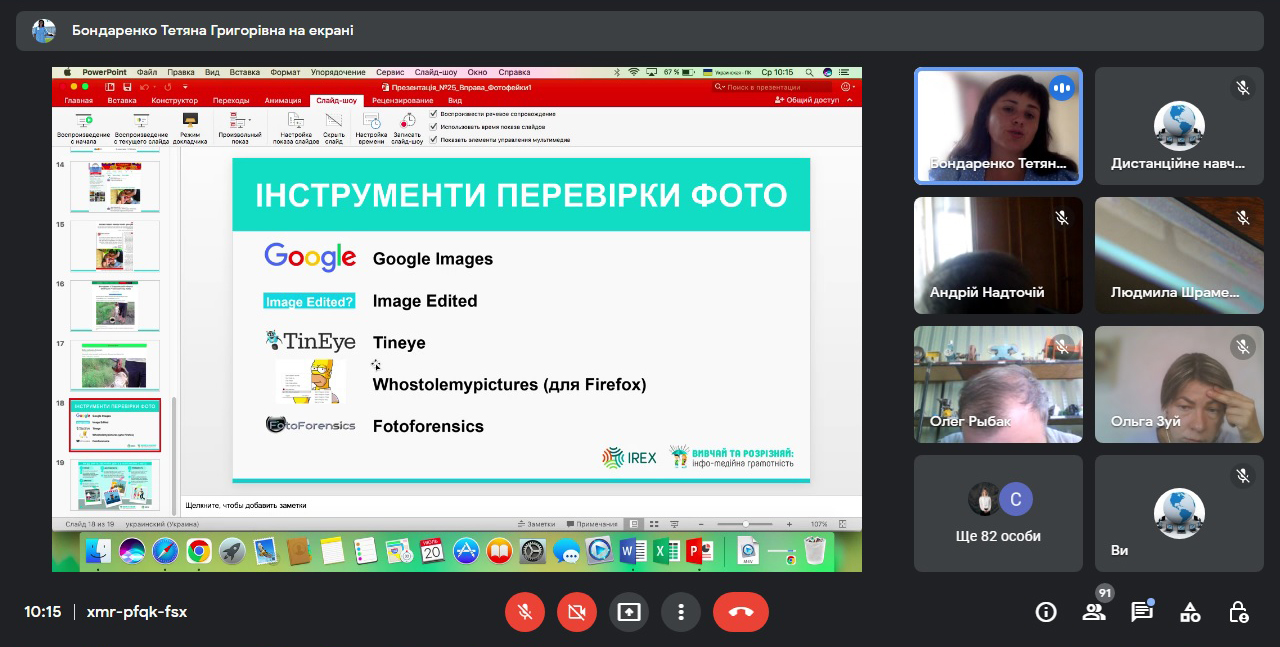
Task: Open the quick access toolbar dropdown arrow
Action: 185,87
